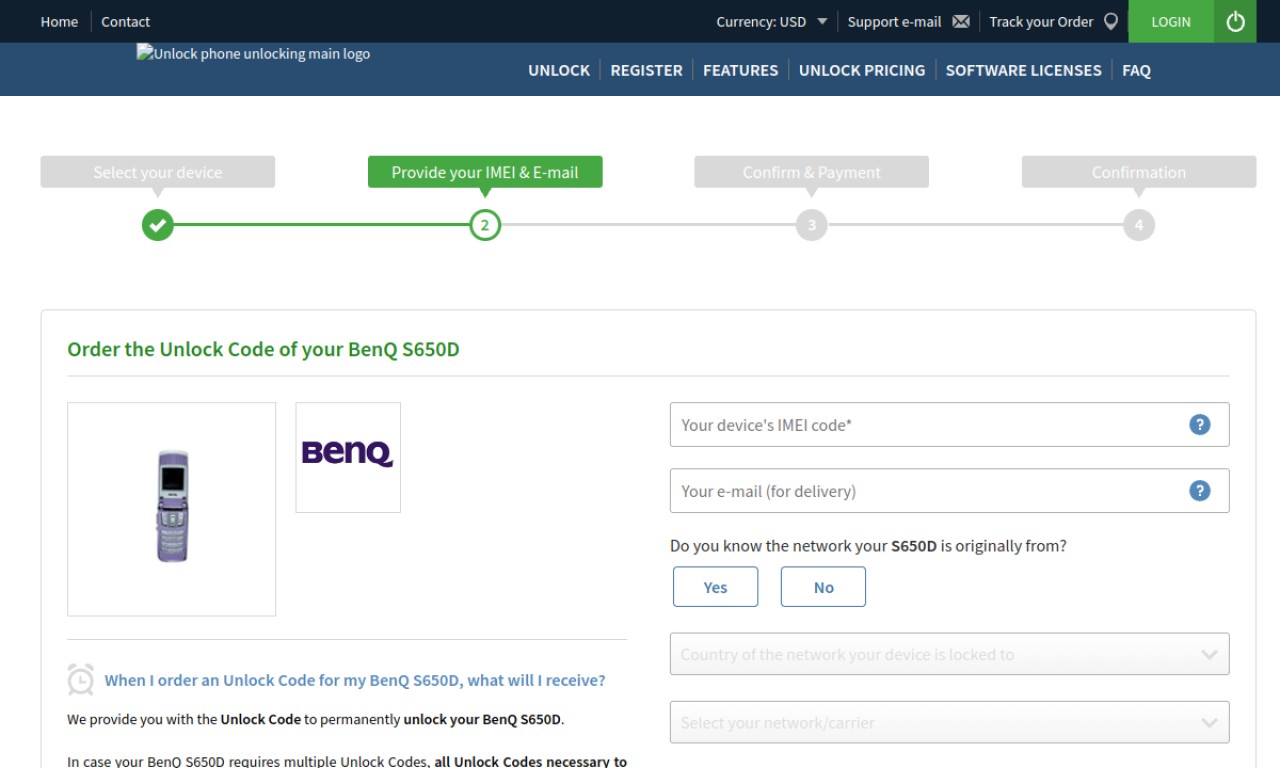Click the step 4 circle indicator
The width and height of the screenshot is (1280, 768).
click(x=1138, y=225)
